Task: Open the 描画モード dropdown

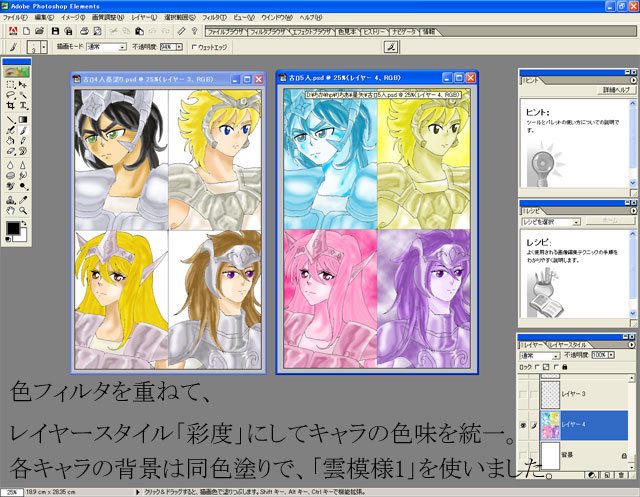Action: [x=122, y=47]
